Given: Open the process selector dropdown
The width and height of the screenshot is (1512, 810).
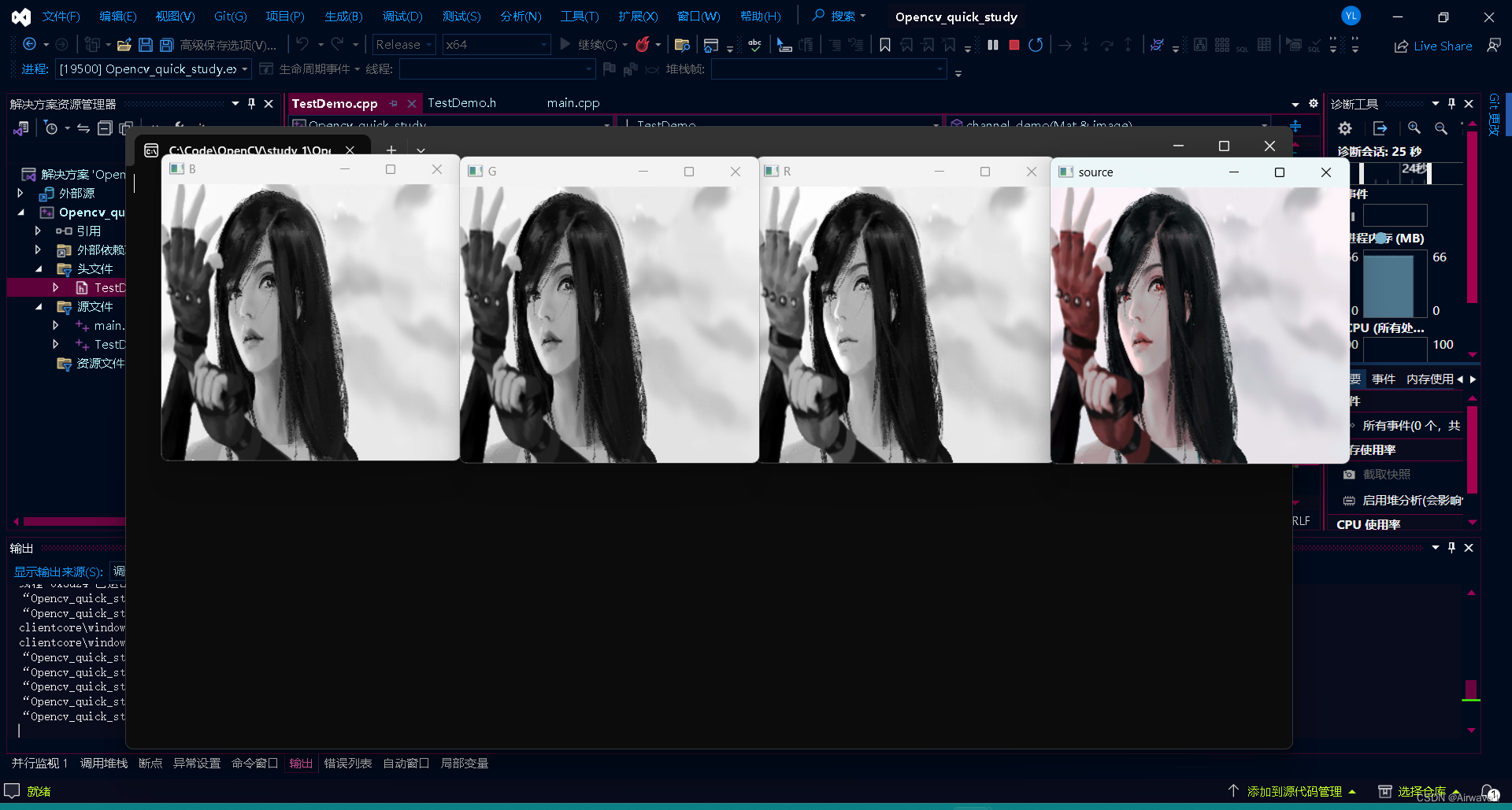Looking at the screenshot, I should tap(154, 69).
